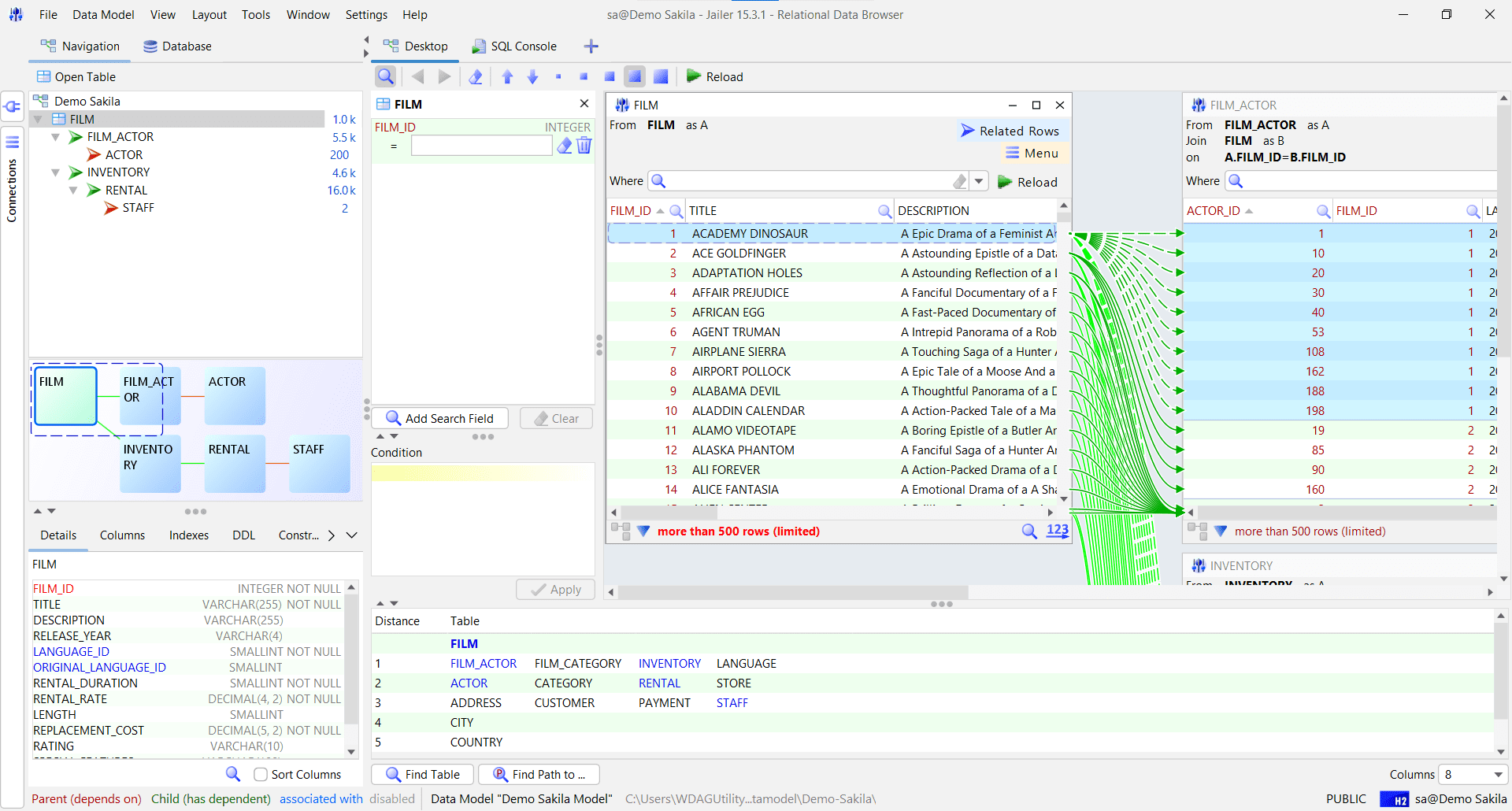Click the magnifier in the FILM_ACTOR window's Where field
This screenshot has width=1512, height=811.
(x=1236, y=181)
